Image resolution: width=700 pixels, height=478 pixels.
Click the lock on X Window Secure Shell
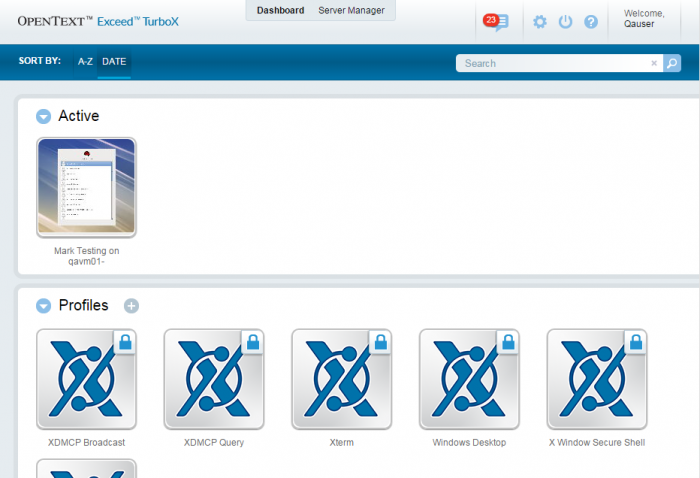pyautogui.click(x=636, y=342)
